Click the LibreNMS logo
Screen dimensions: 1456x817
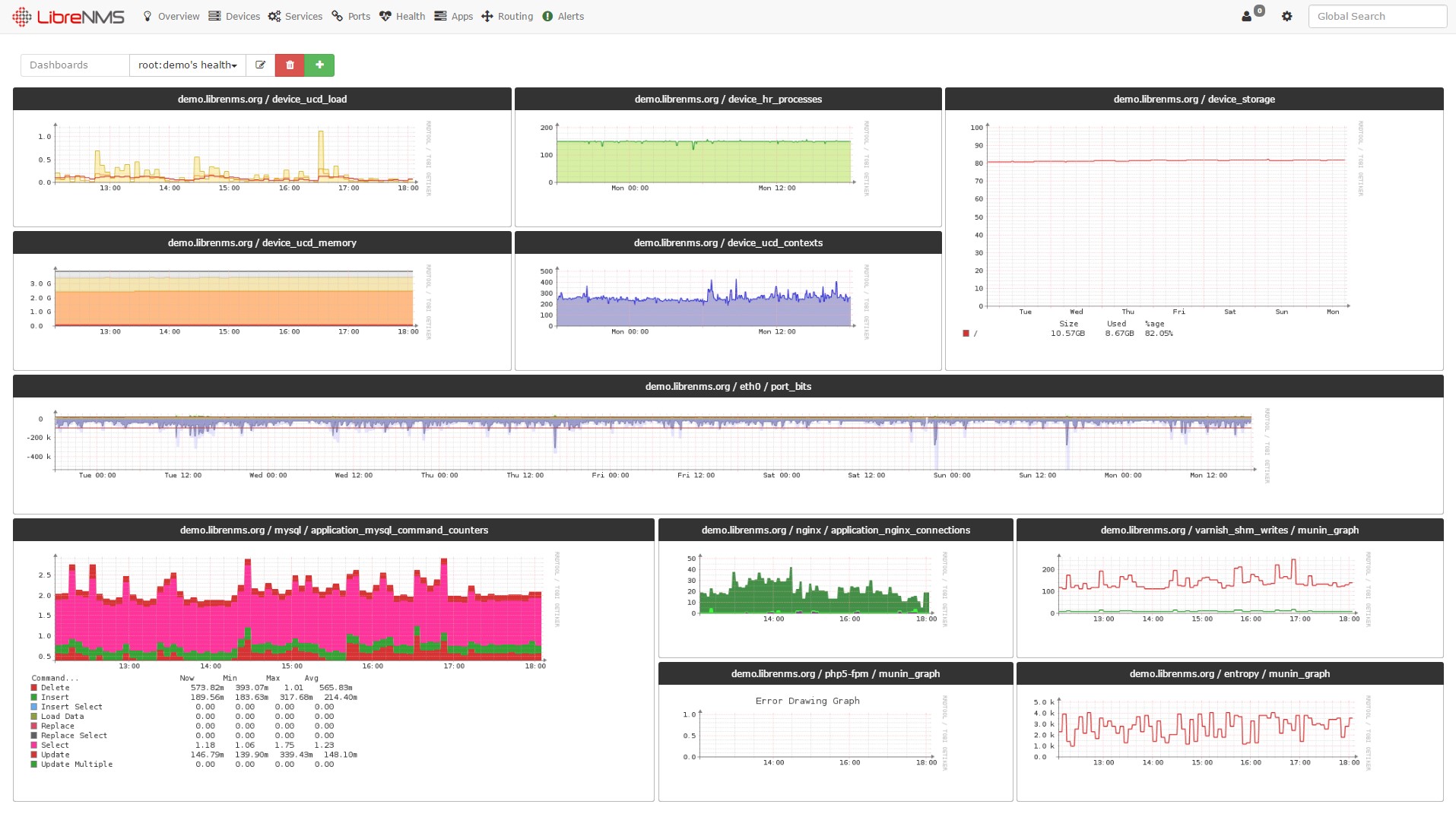pyautogui.click(x=68, y=17)
